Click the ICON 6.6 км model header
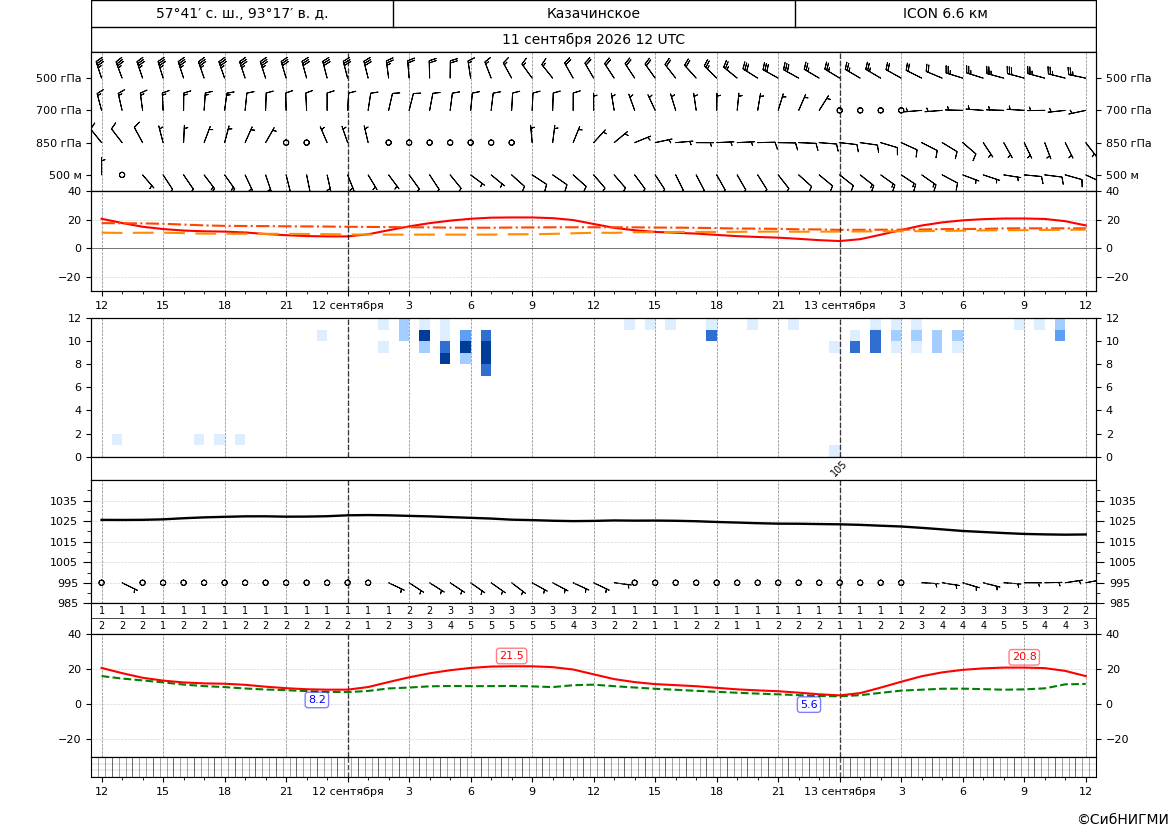 pos(945,13)
